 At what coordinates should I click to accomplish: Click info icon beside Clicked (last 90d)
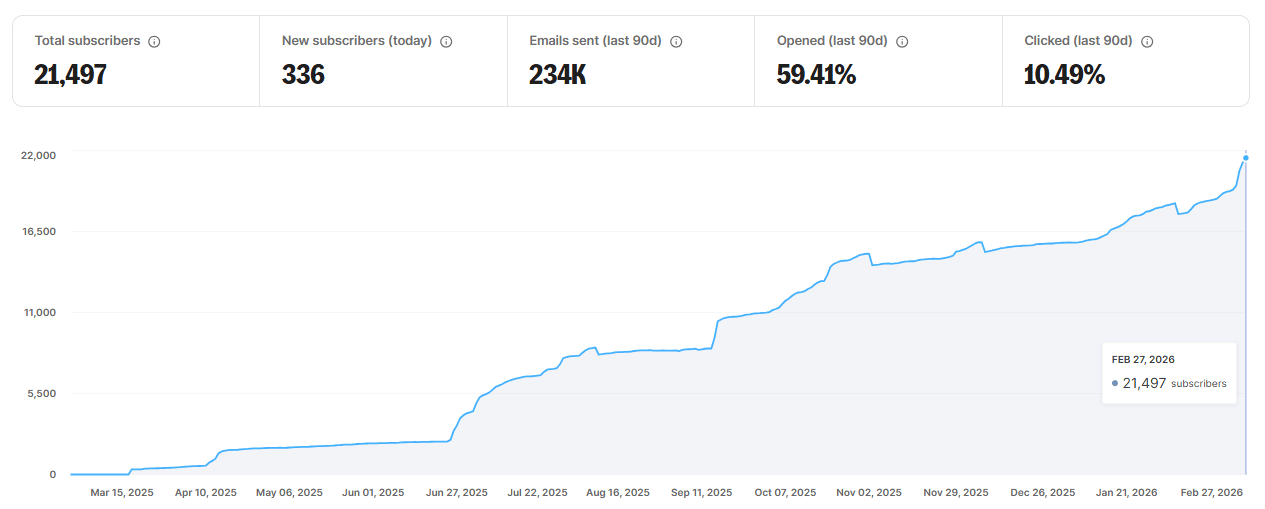pos(1147,42)
